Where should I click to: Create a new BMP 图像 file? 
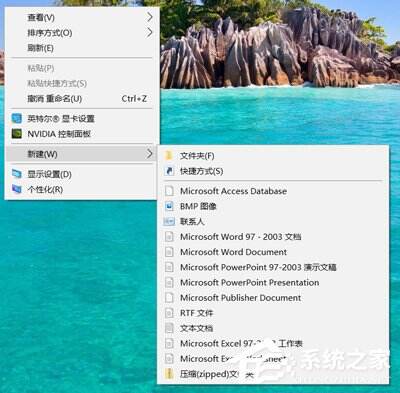(273, 206)
